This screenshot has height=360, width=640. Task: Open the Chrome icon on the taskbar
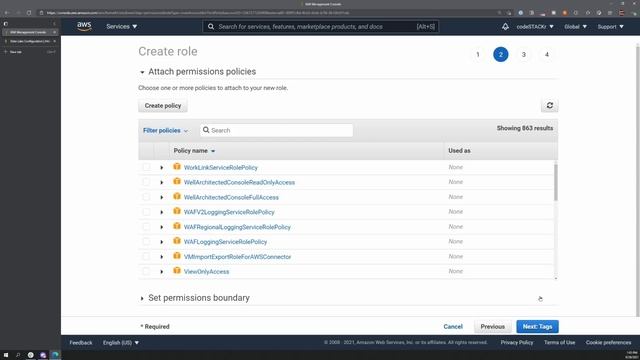pyautogui.click(x=31, y=355)
